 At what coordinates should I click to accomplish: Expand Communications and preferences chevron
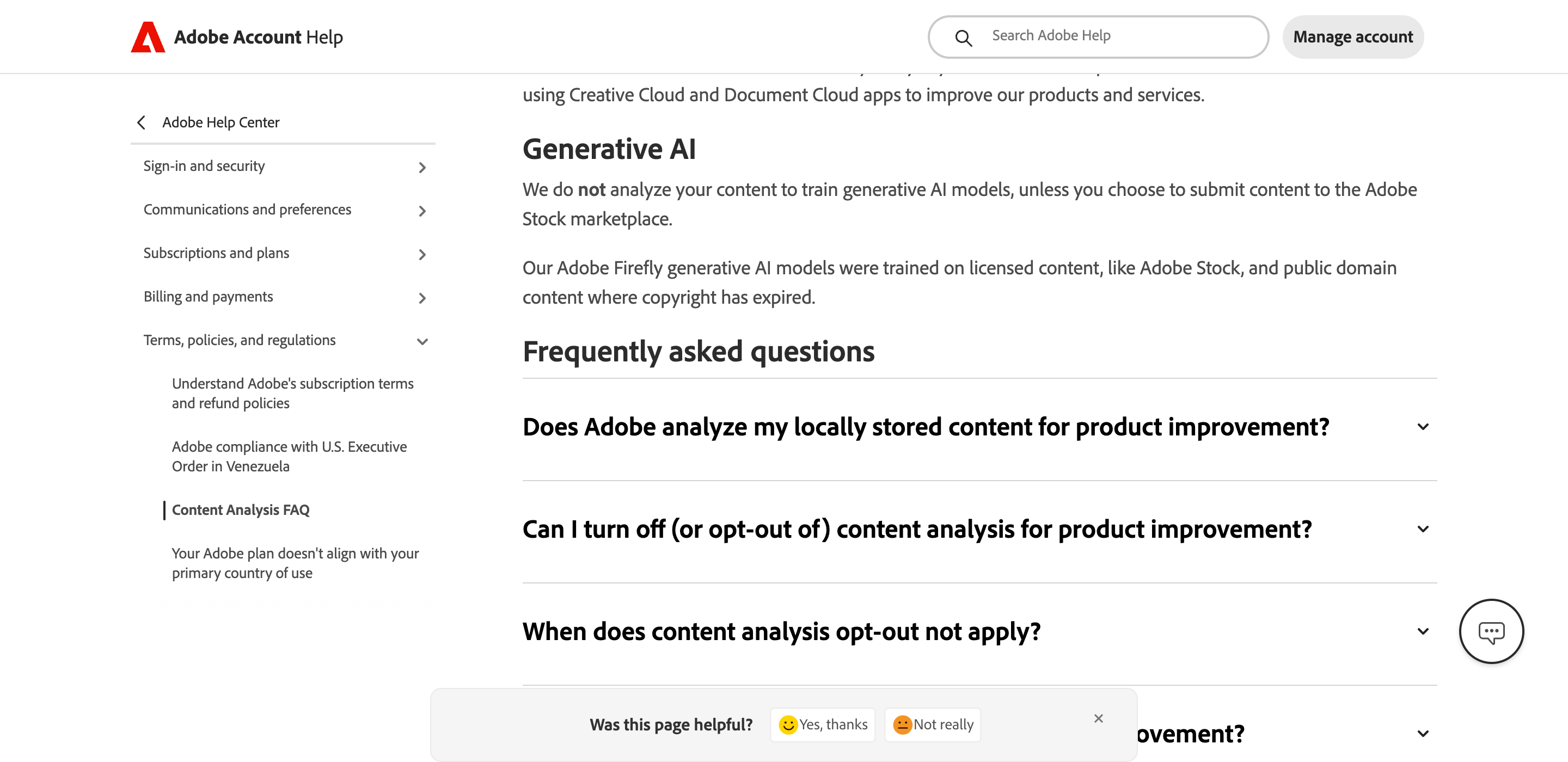(x=422, y=211)
